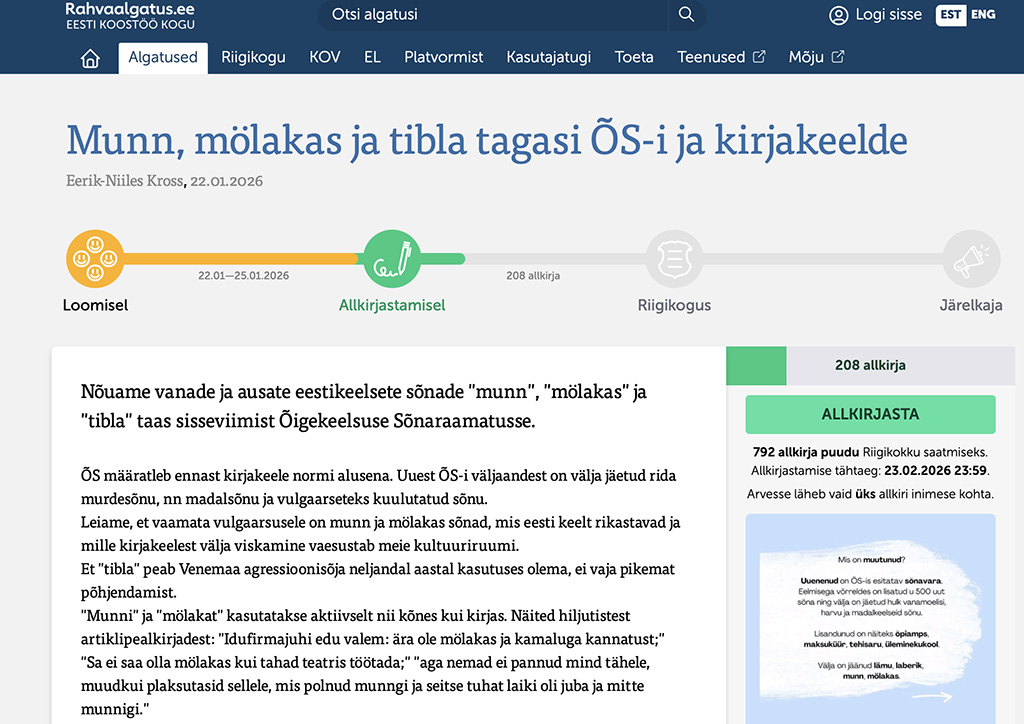Focus the Otsi algatusi search field
The width and height of the screenshot is (1024, 724).
[x=490, y=15]
